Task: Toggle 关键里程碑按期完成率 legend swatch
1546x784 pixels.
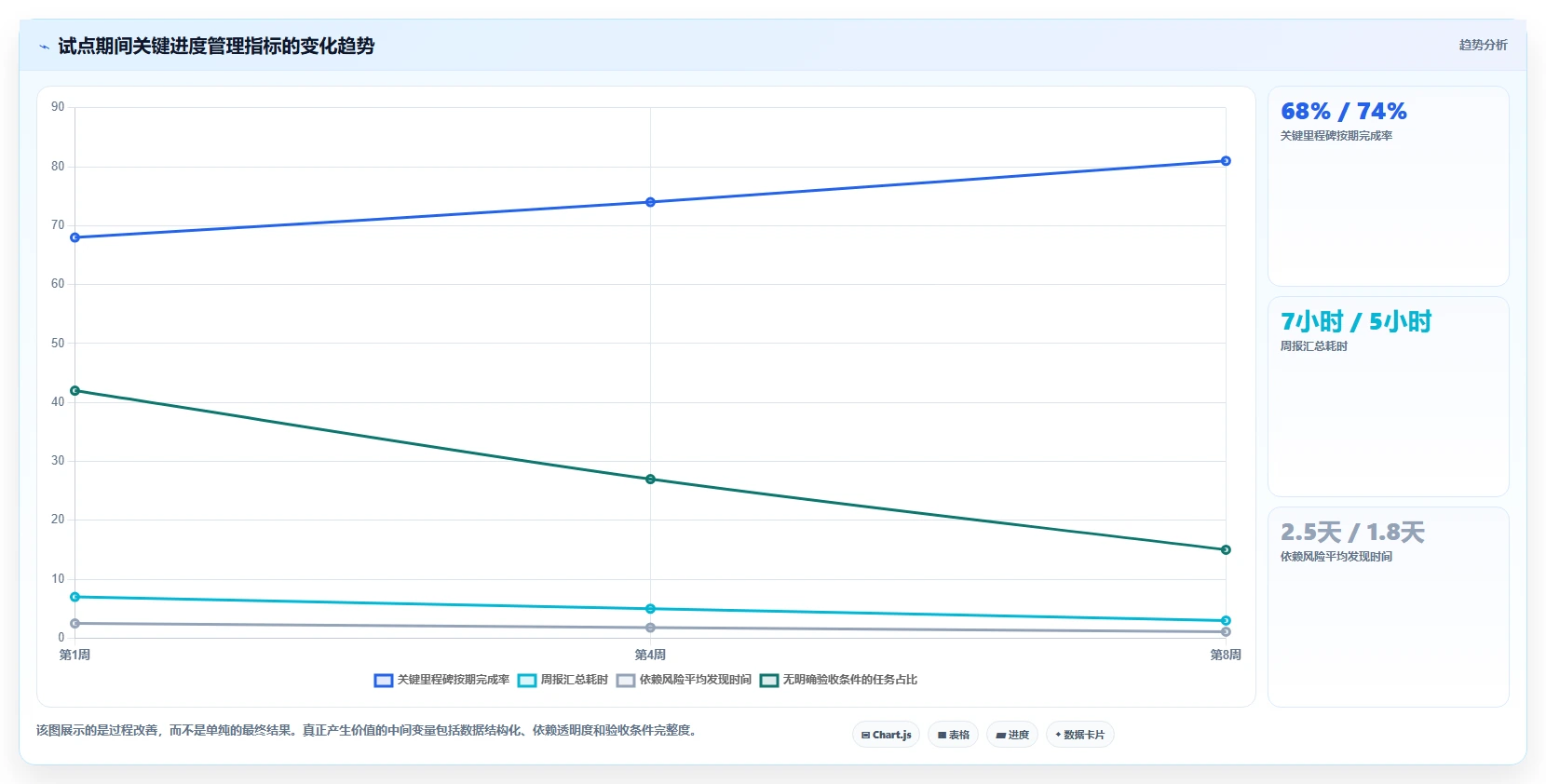Action: (x=384, y=681)
